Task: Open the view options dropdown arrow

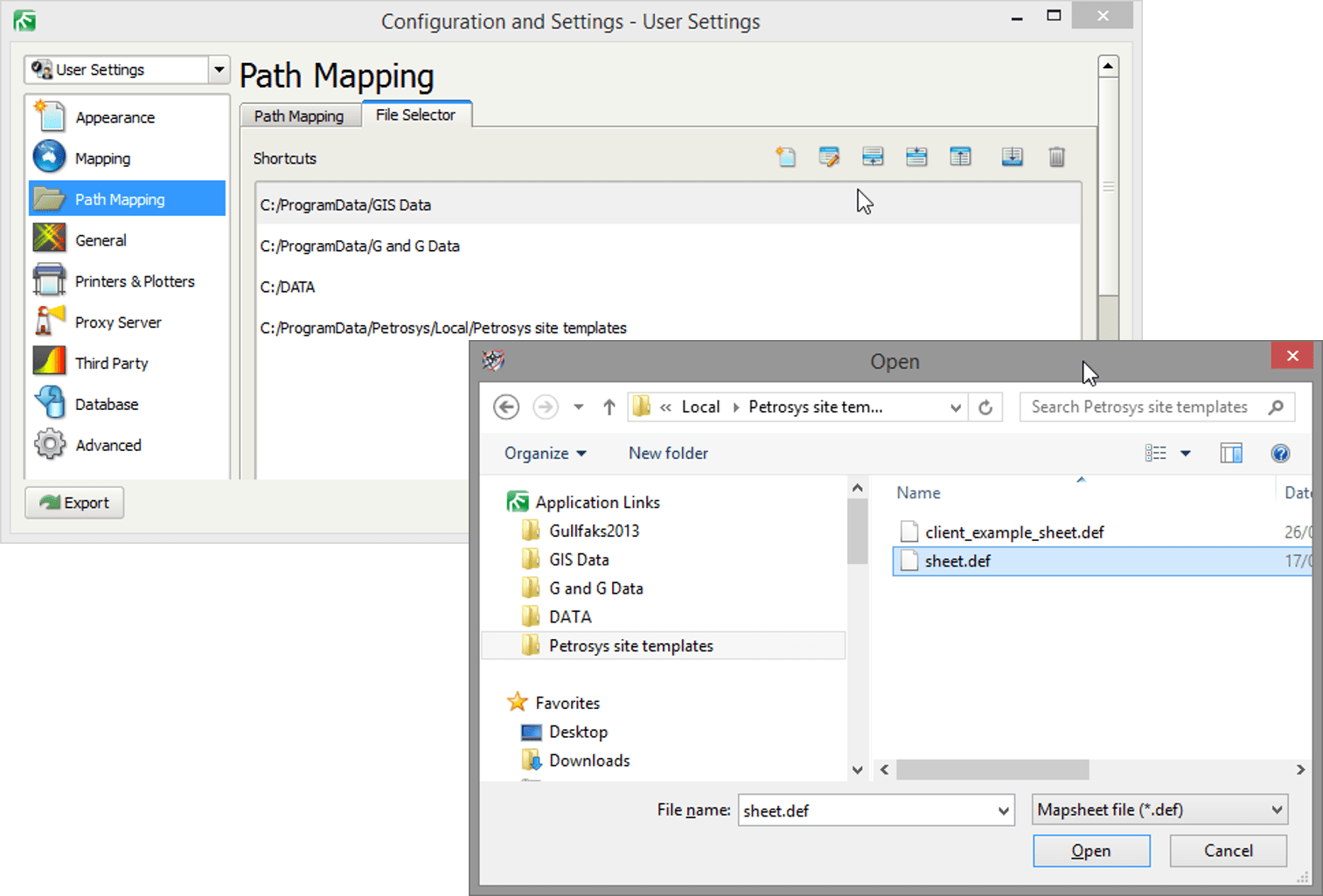Action: click(x=1186, y=453)
